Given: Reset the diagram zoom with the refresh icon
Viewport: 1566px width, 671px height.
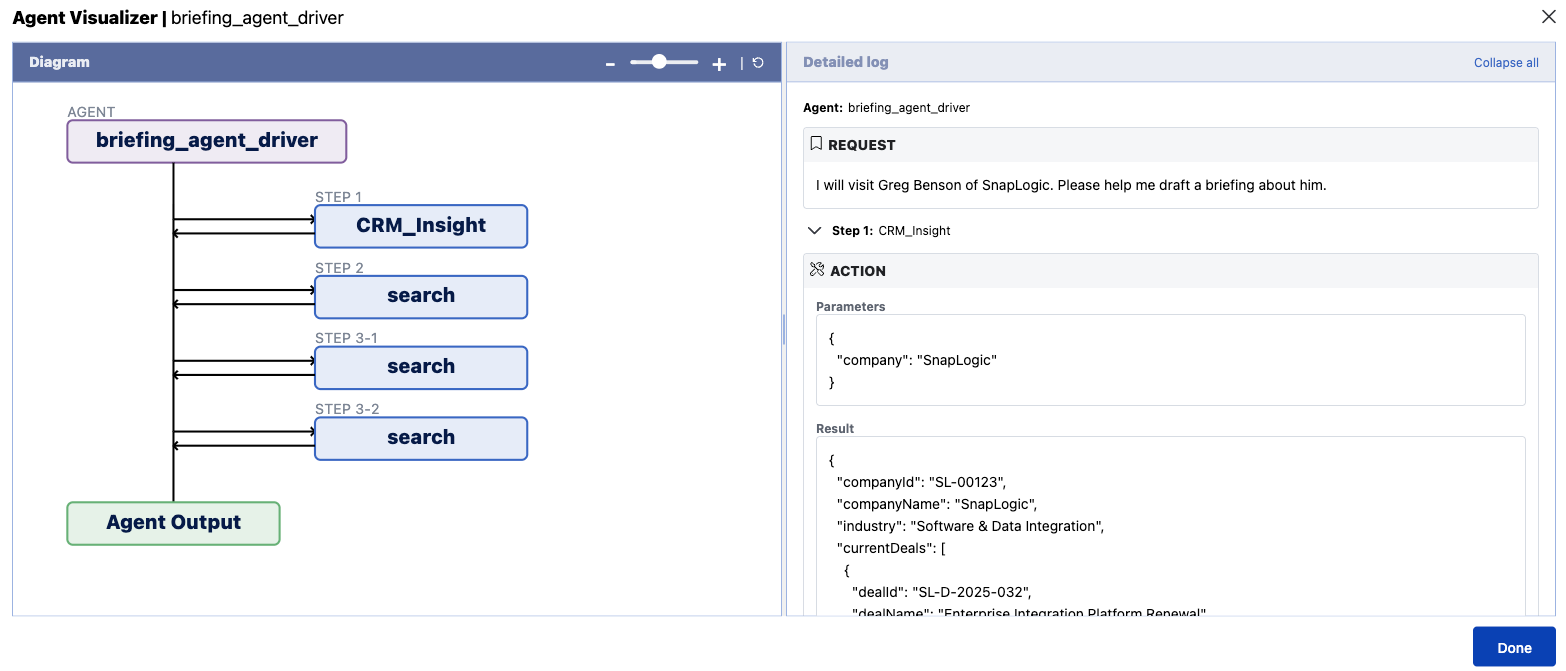Looking at the screenshot, I should coord(757,62).
